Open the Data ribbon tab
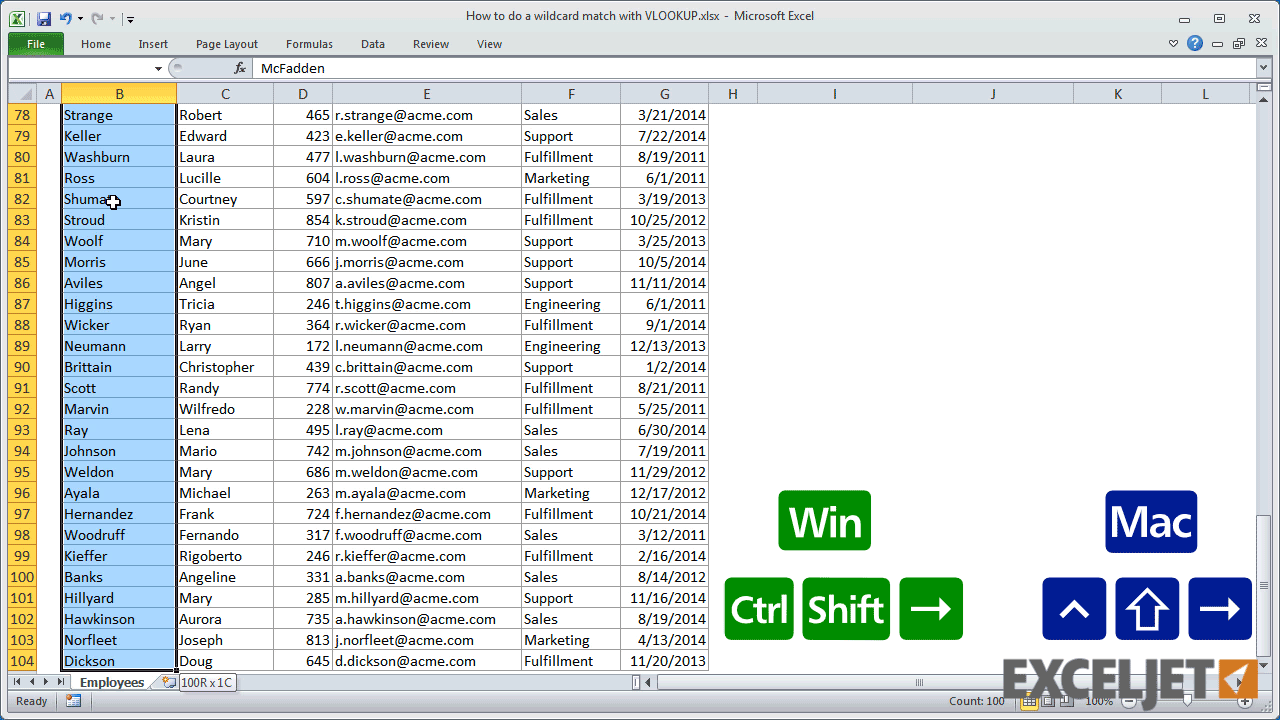The width and height of the screenshot is (1280, 720). coord(372,44)
